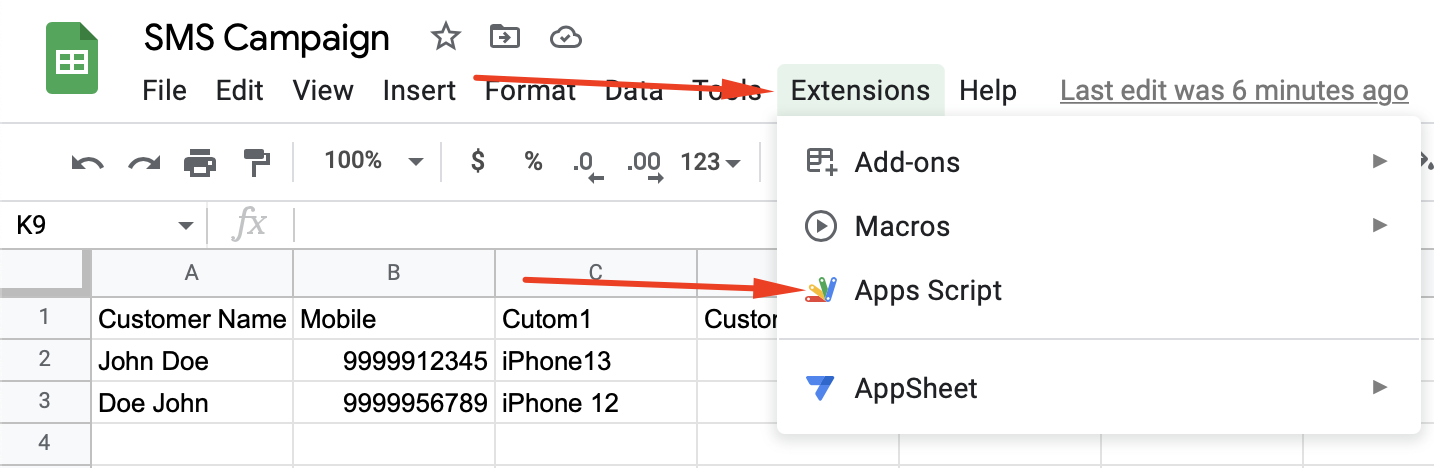This screenshot has width=1434, height=468.
Task: Redo the last action
Action: point(144,162)
